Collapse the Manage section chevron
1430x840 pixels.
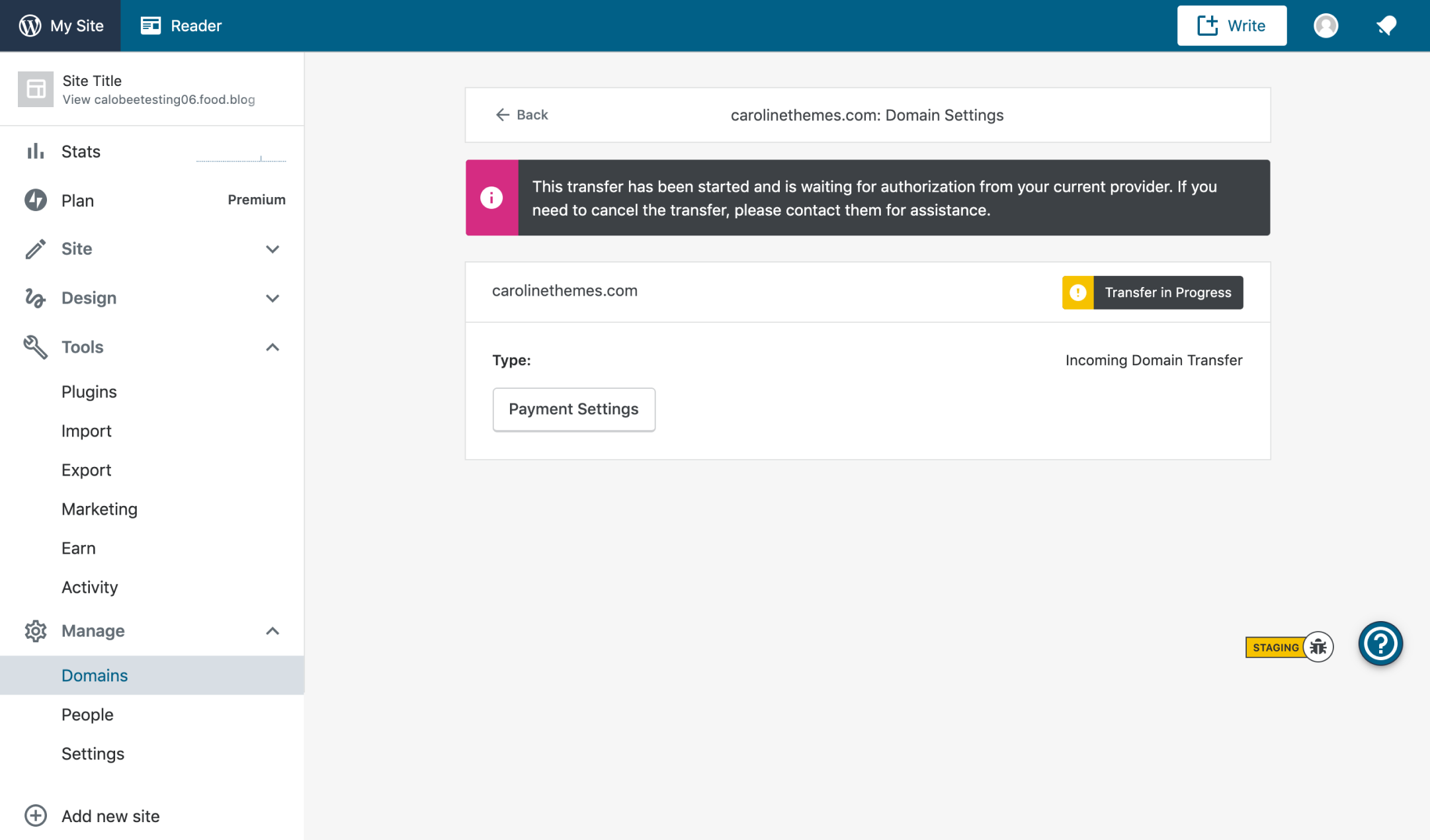[x=273, y=630]
